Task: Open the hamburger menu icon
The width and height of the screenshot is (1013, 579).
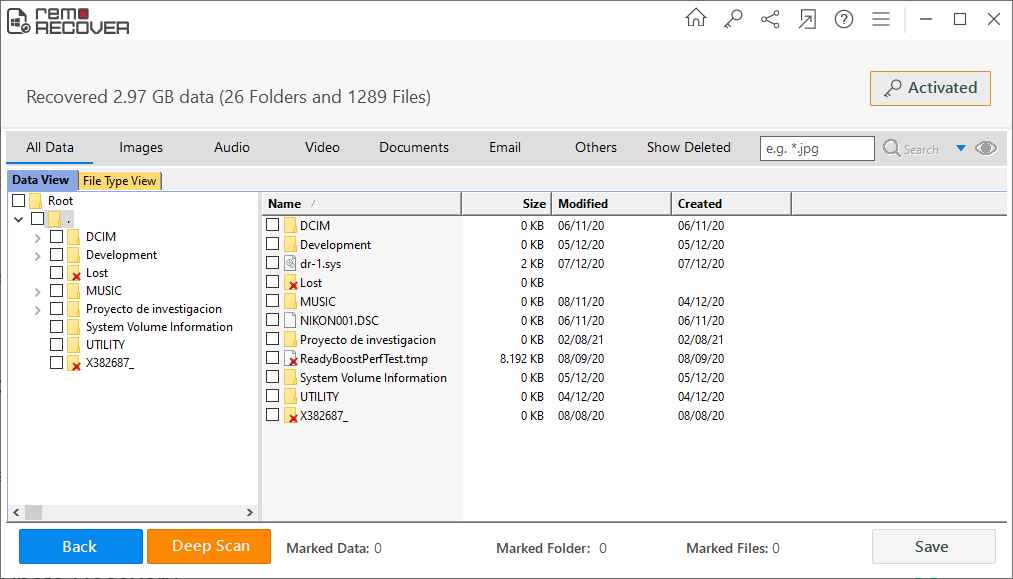Action: (881, 18)
